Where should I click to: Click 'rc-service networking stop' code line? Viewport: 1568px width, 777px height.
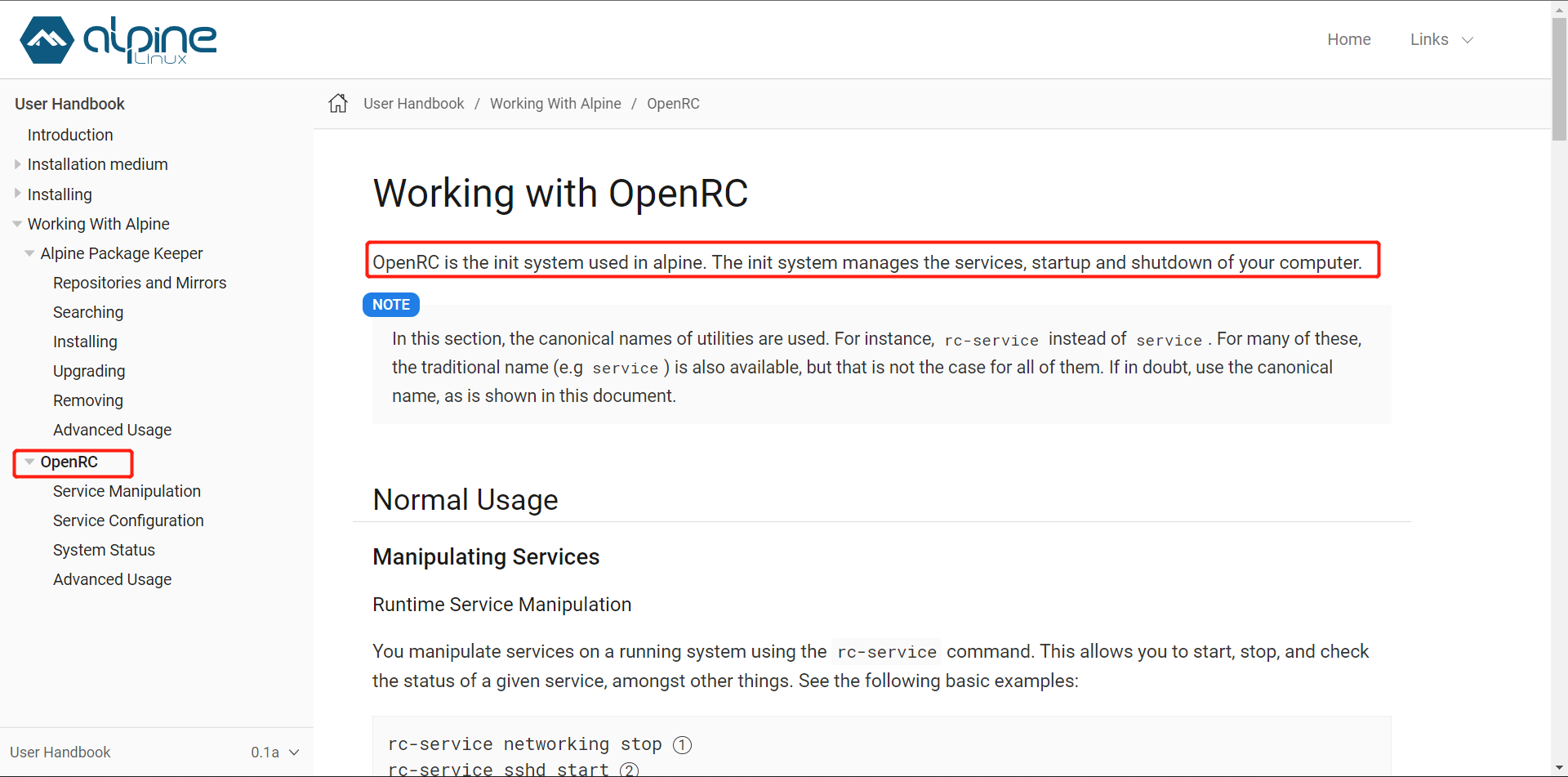coord(524,744)
